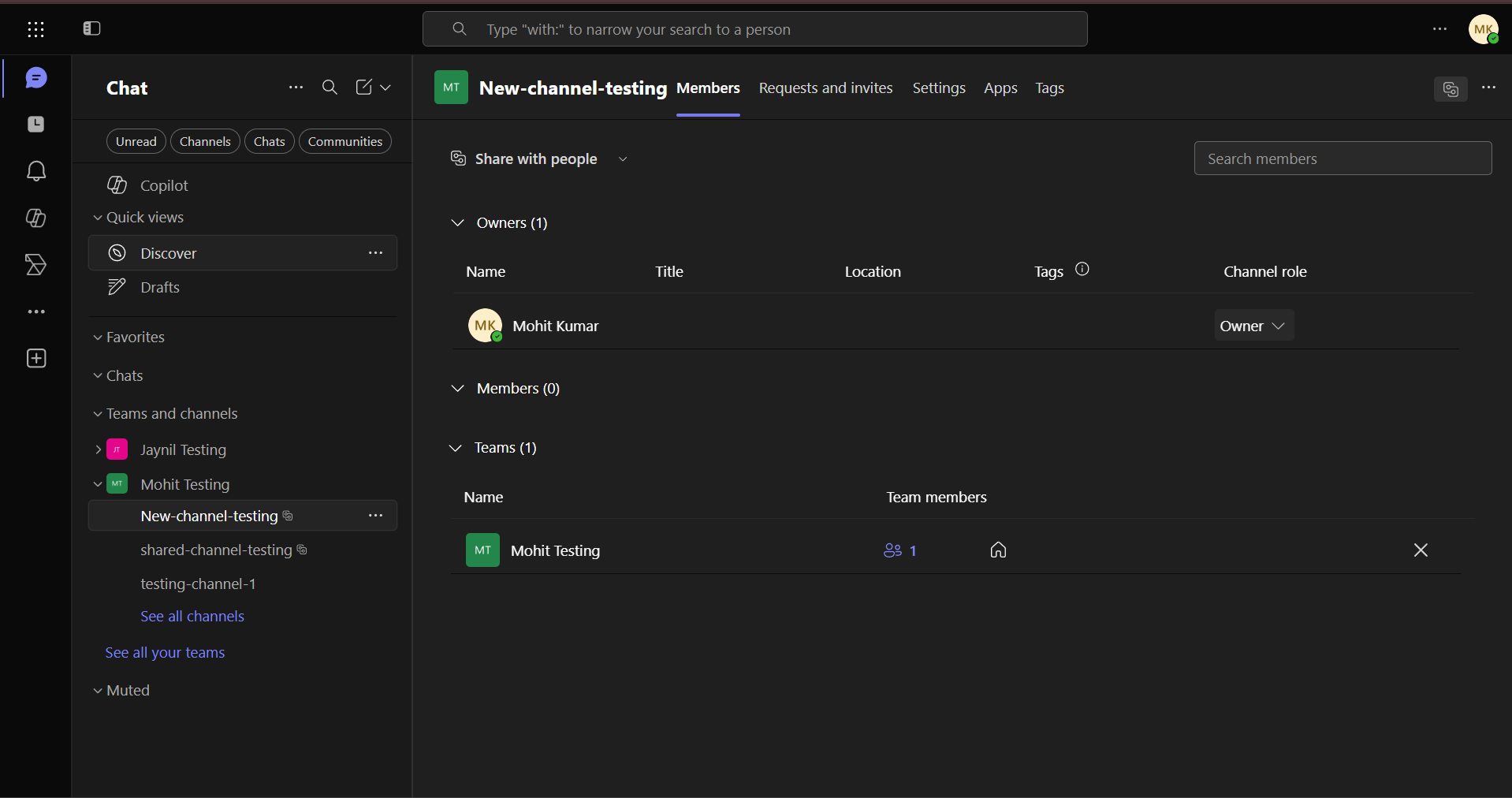Click the Search members field
Screen dimensions: 1512x798
tap(1343, 158)
